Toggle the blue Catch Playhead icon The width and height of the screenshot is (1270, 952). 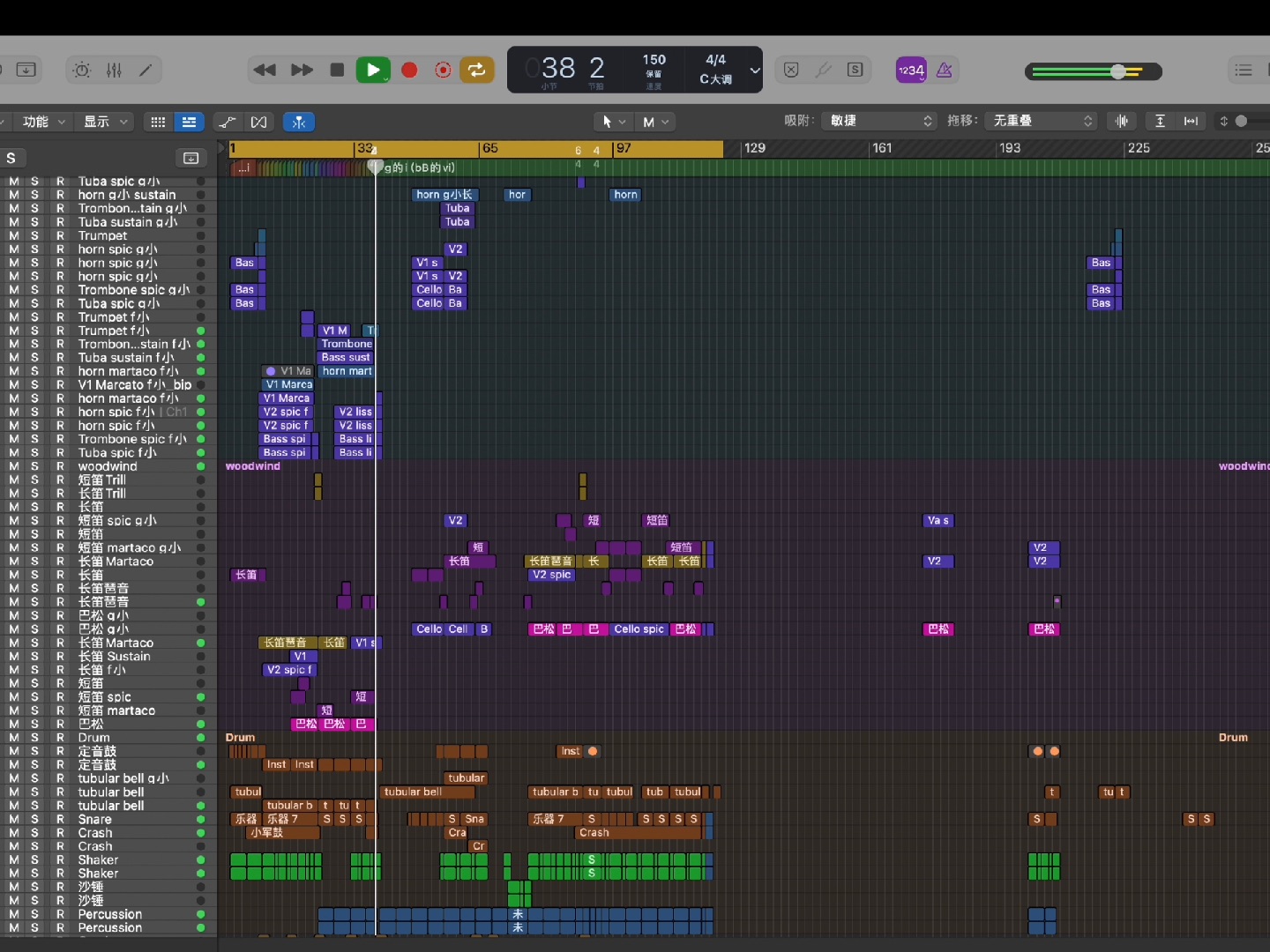[299, 122]
